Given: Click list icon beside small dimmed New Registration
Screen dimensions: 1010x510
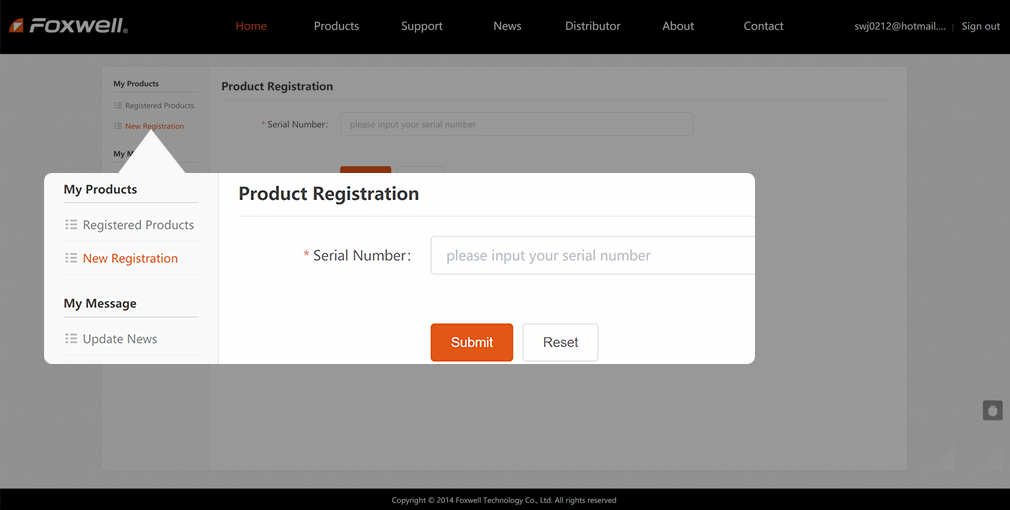Looking at the screenshot, I should click(118, 126).
